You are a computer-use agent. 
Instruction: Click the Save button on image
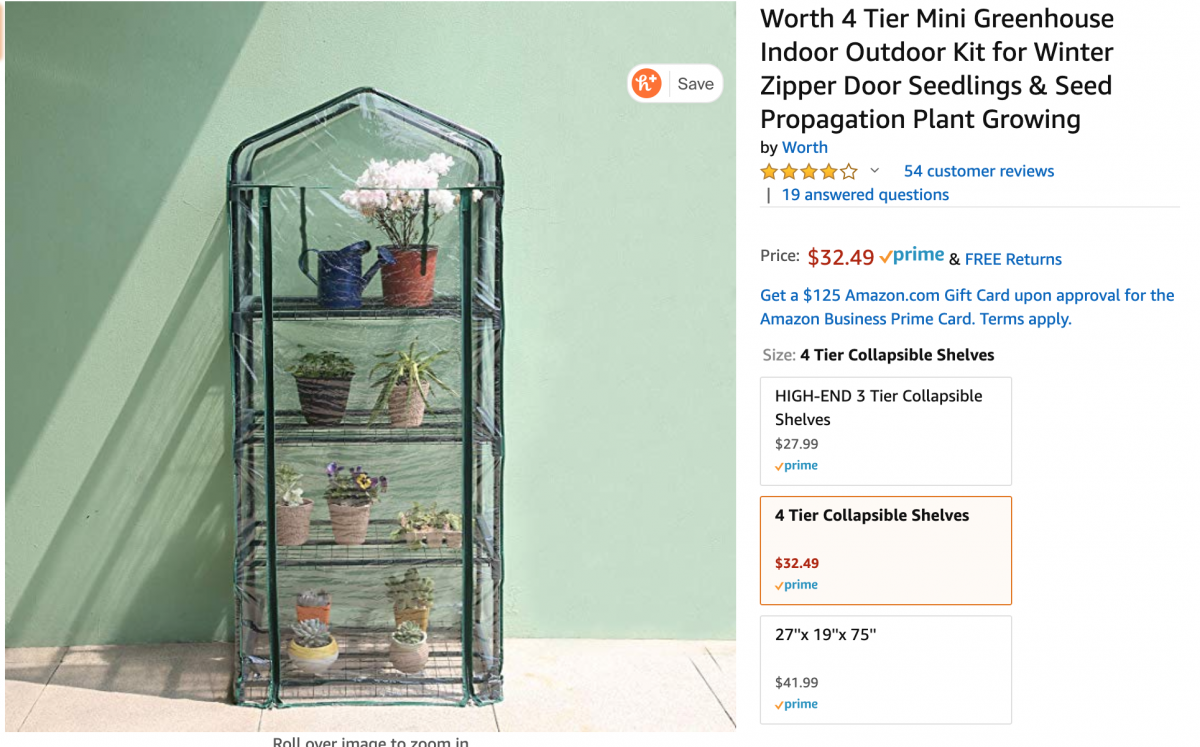pos(695,84)
